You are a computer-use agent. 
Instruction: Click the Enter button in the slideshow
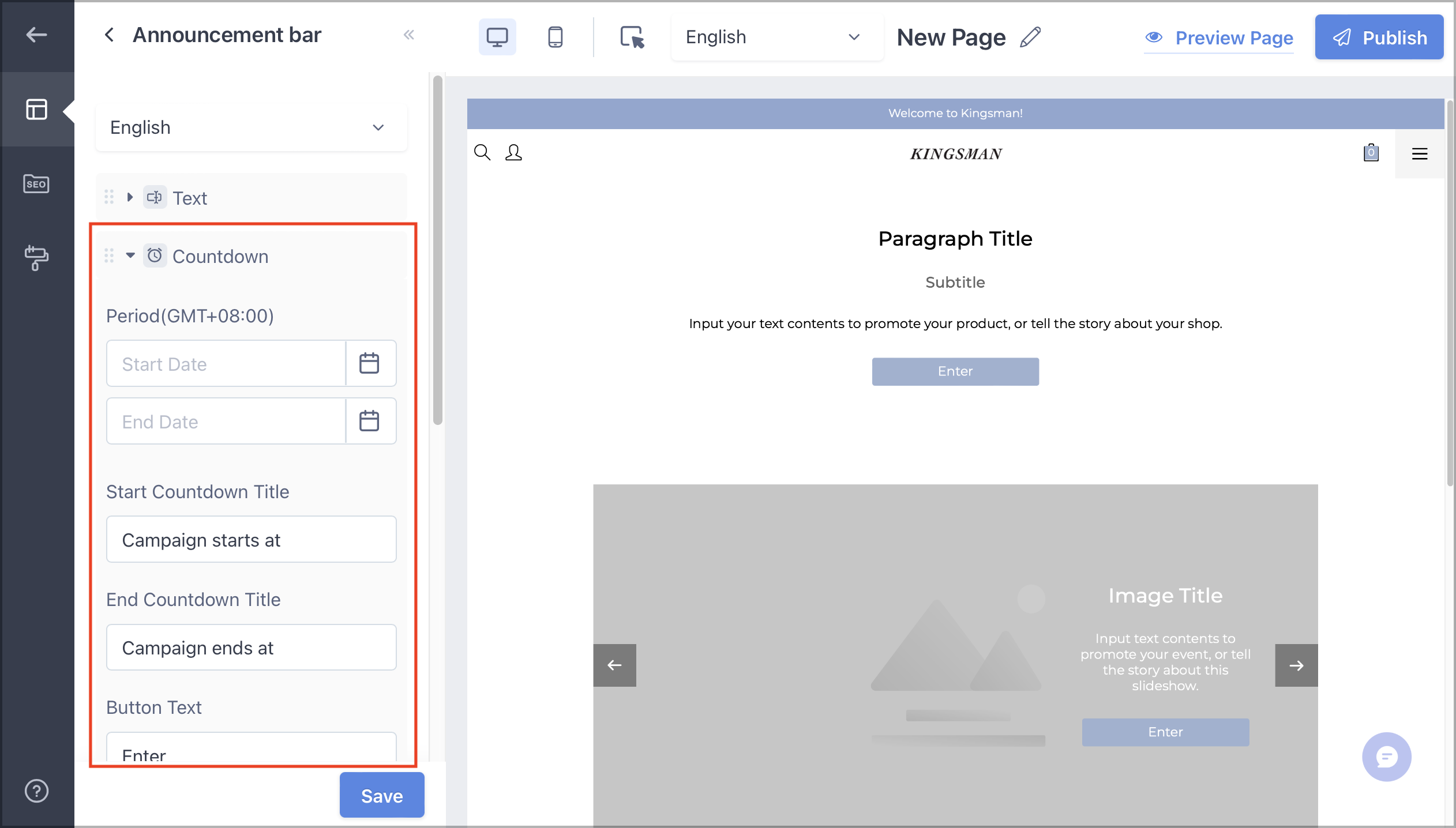click(1165, 732)
